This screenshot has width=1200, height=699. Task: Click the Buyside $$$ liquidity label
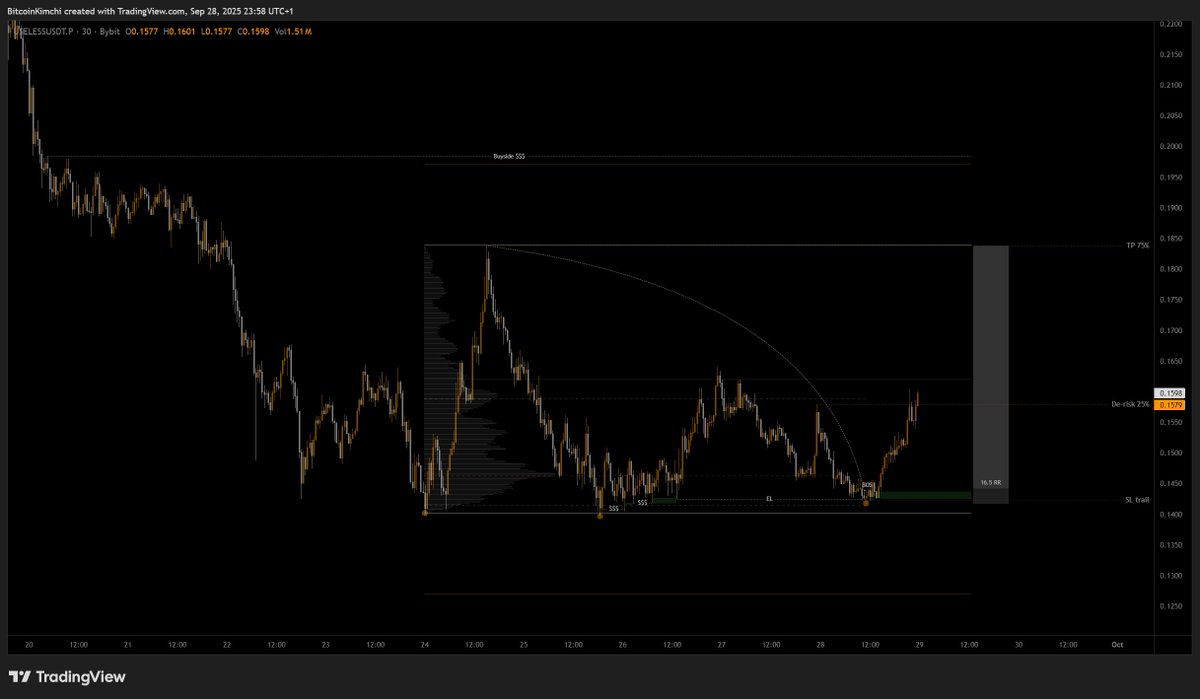(511, 156)
